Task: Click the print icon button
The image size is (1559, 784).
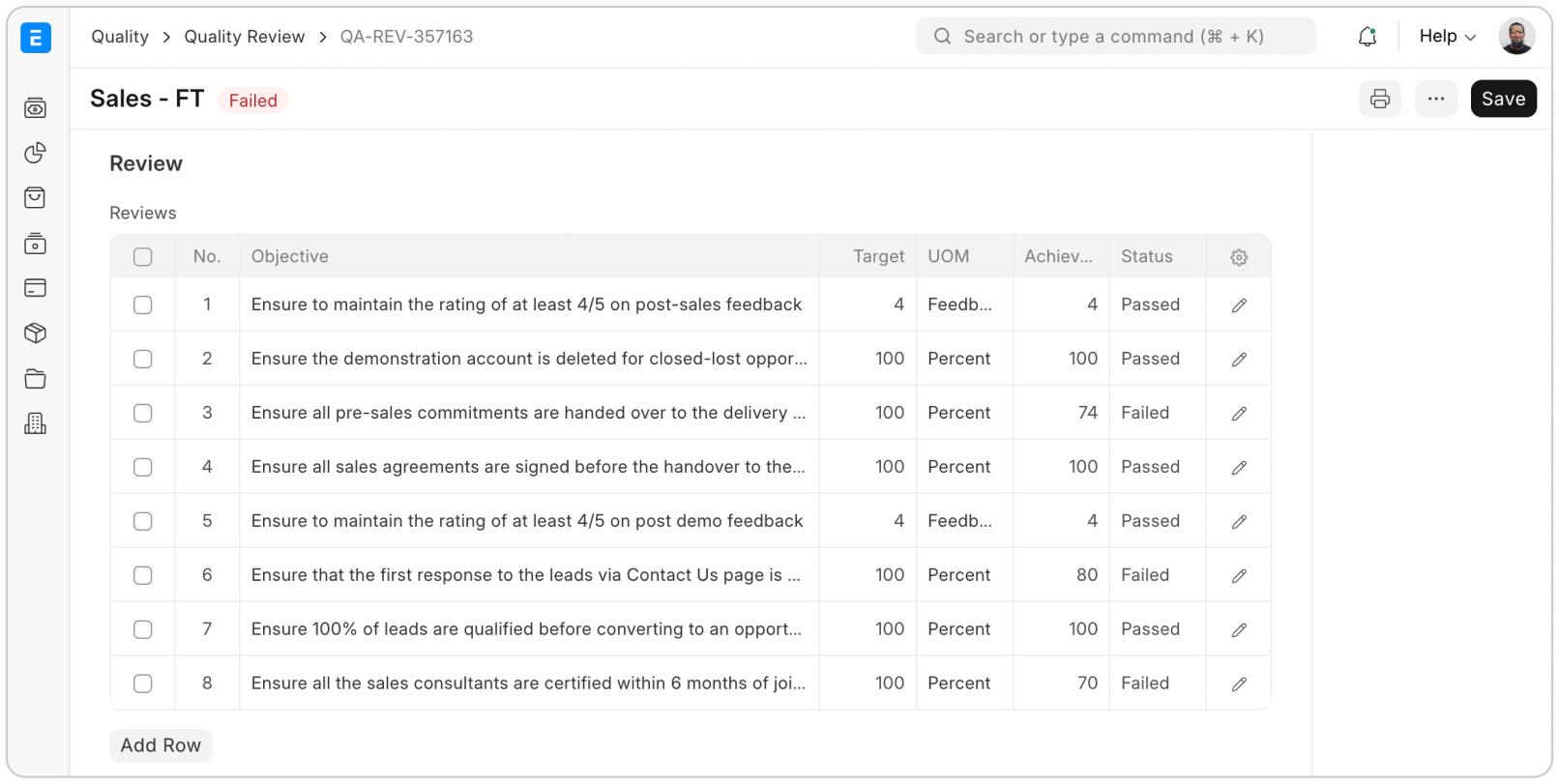Action: tap(1379, 99)
